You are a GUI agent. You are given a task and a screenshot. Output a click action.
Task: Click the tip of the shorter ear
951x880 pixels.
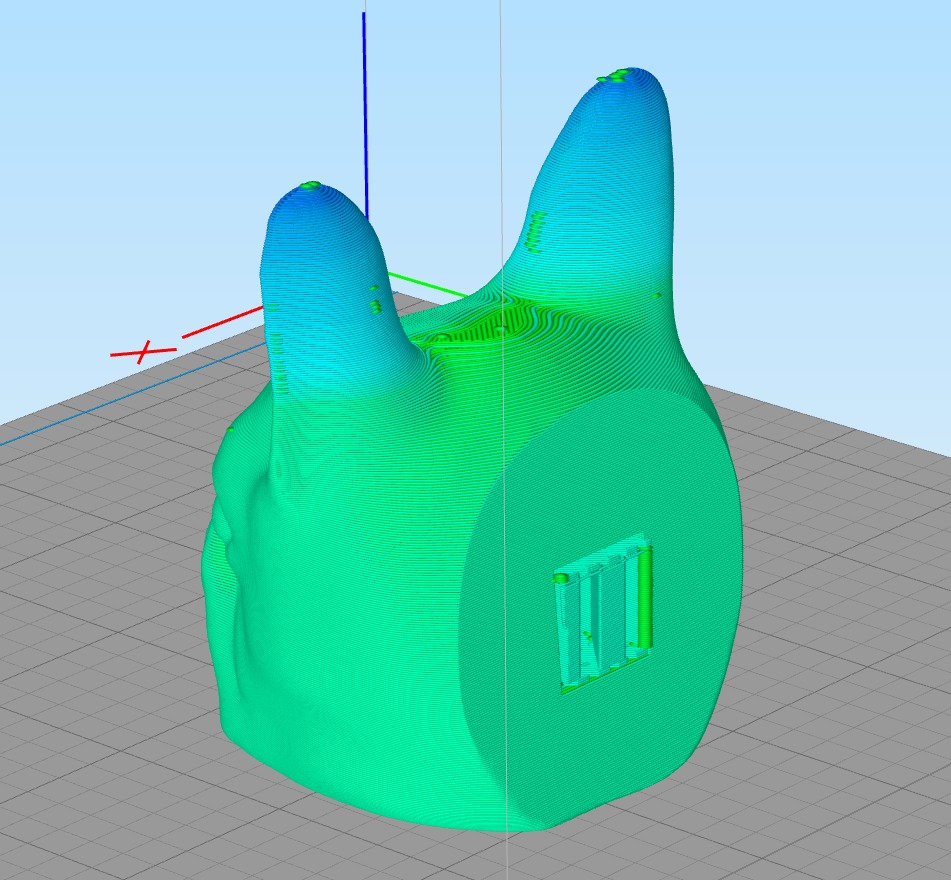pos(312,187)
